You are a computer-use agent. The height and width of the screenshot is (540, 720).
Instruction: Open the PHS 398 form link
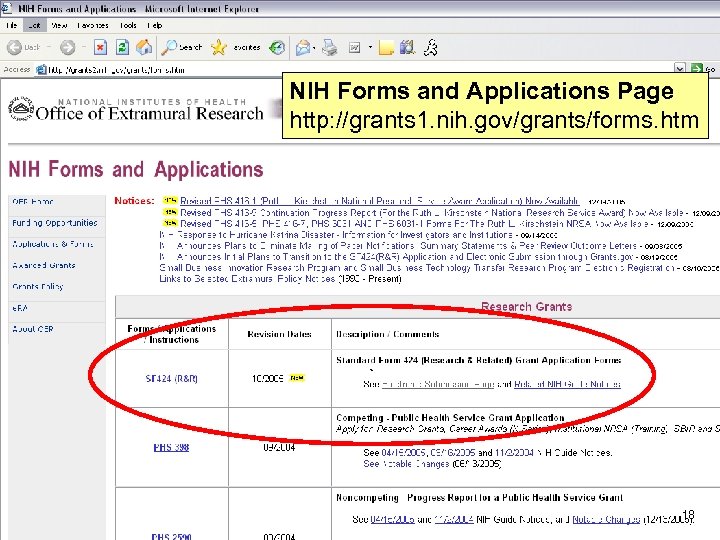point(171,447)
